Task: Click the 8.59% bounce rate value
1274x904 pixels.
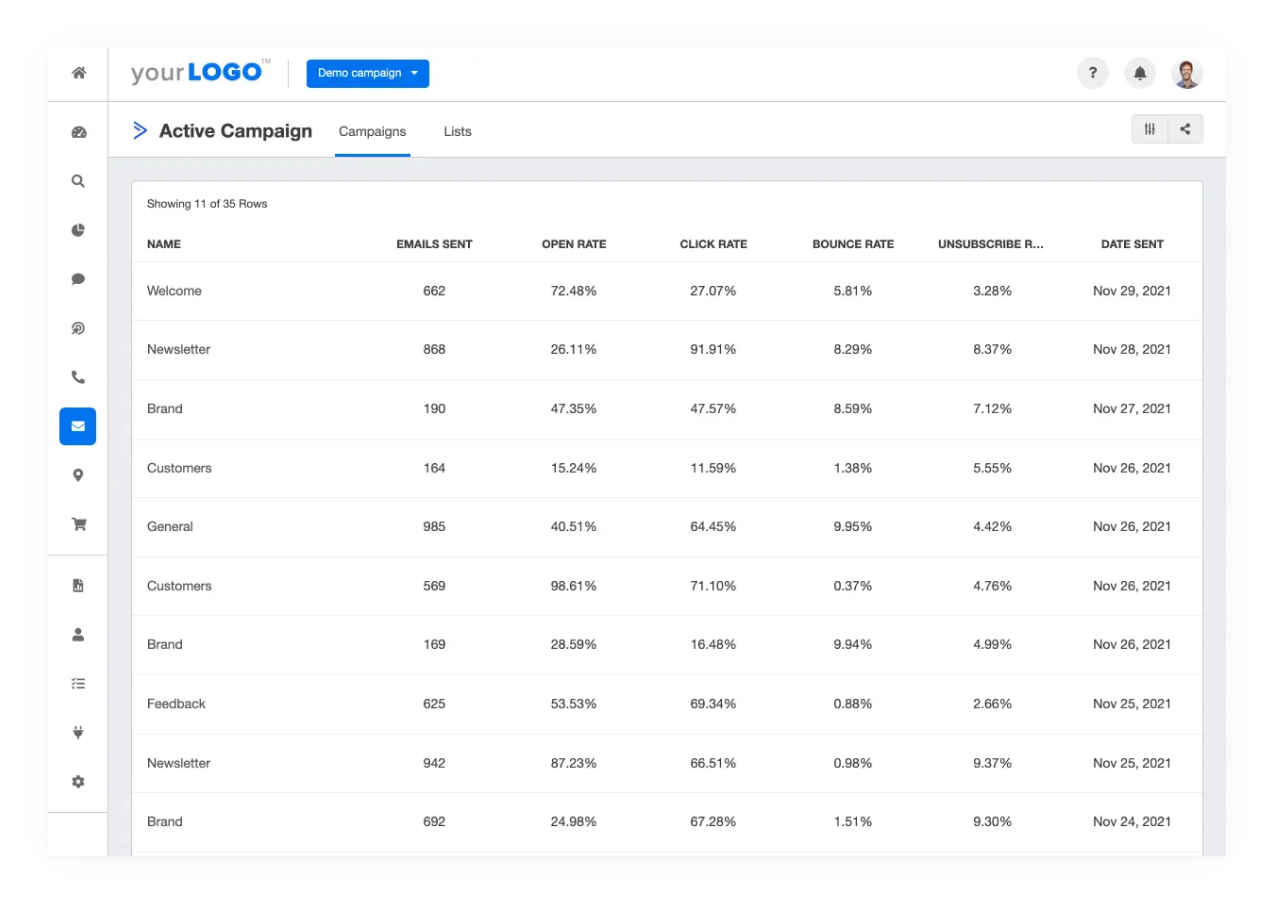Action: pos(853,409)
